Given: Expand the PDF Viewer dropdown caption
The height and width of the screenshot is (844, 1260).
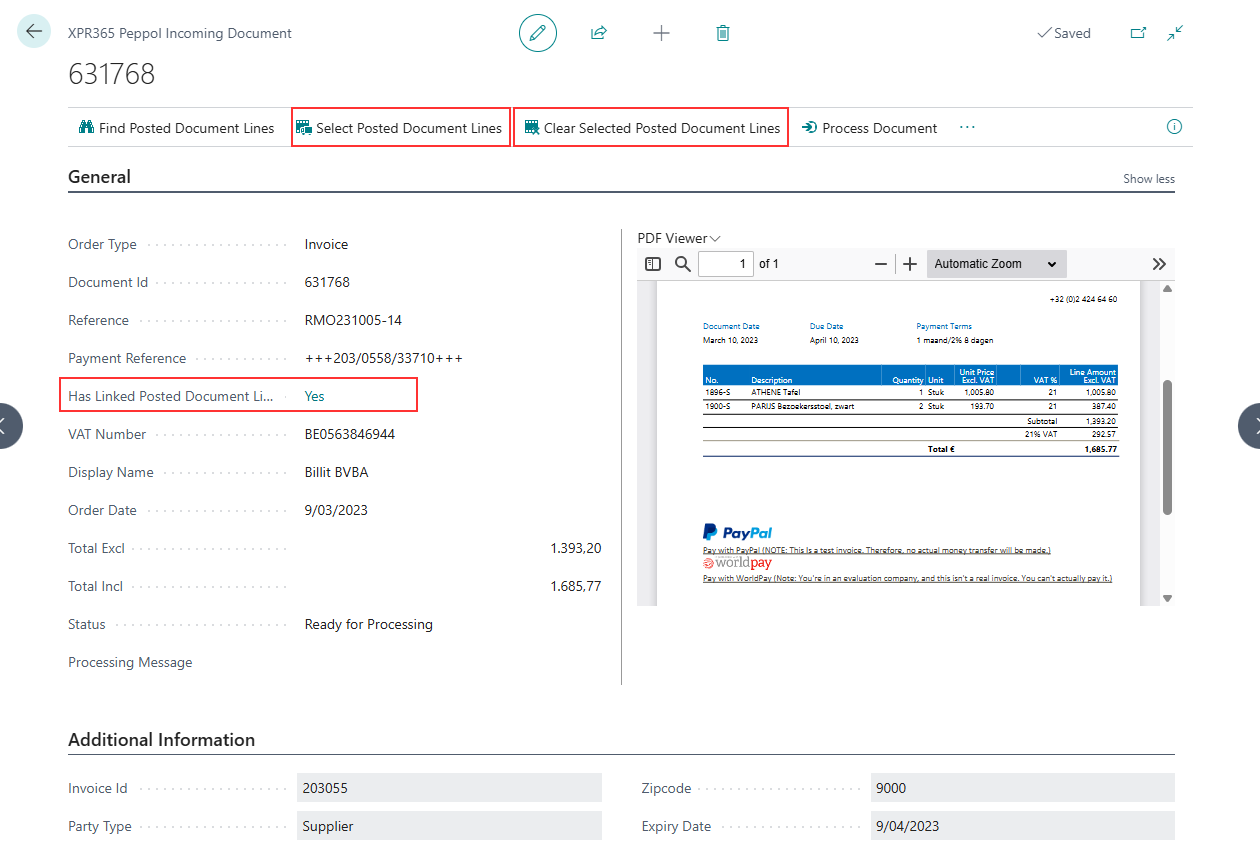Looking at the screenshot, I should point(679,238).
